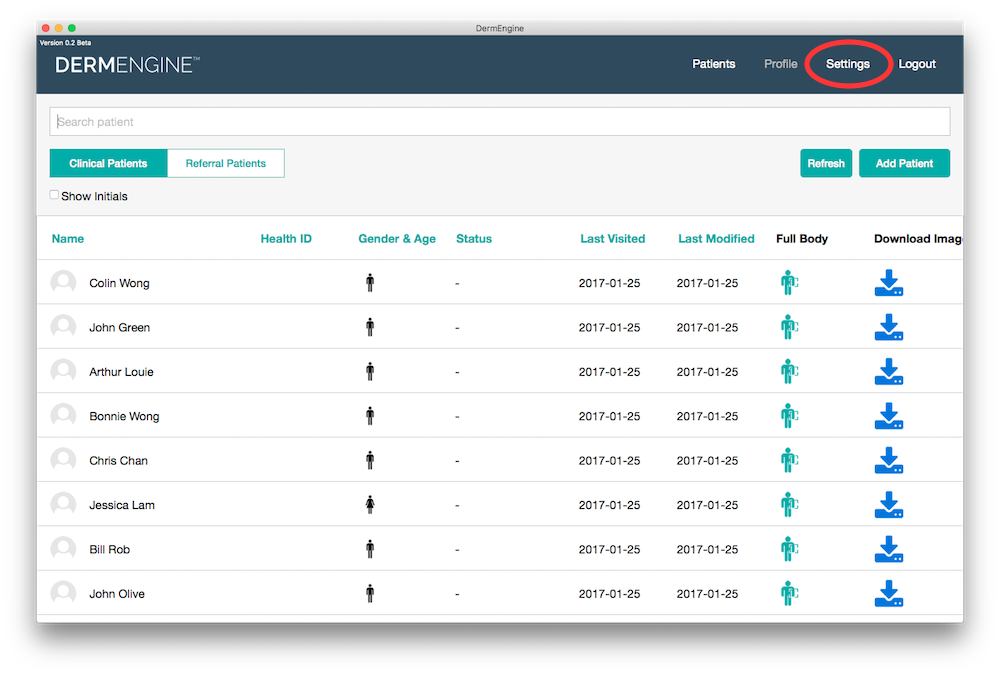Log out using the Logout link
The width and height of the screenshot is (1000, 675).
click(917, 64)
